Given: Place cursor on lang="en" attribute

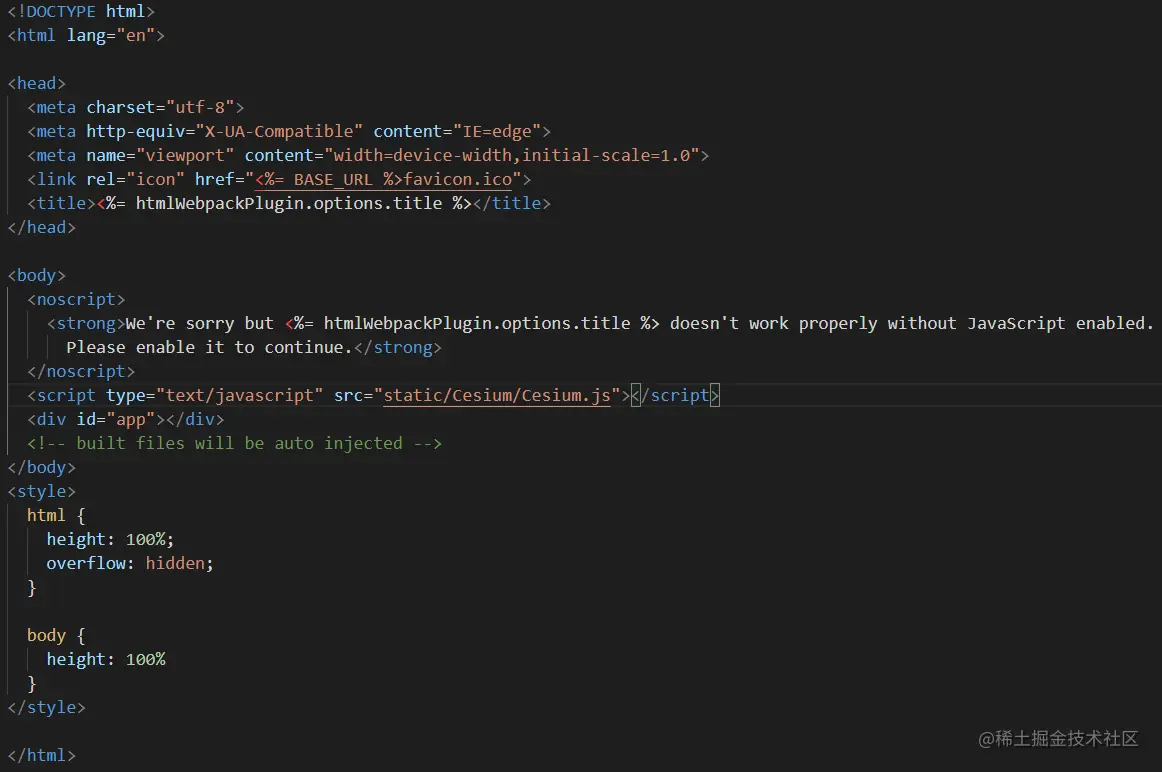Looking at the screenshot, I should (110, 35).
